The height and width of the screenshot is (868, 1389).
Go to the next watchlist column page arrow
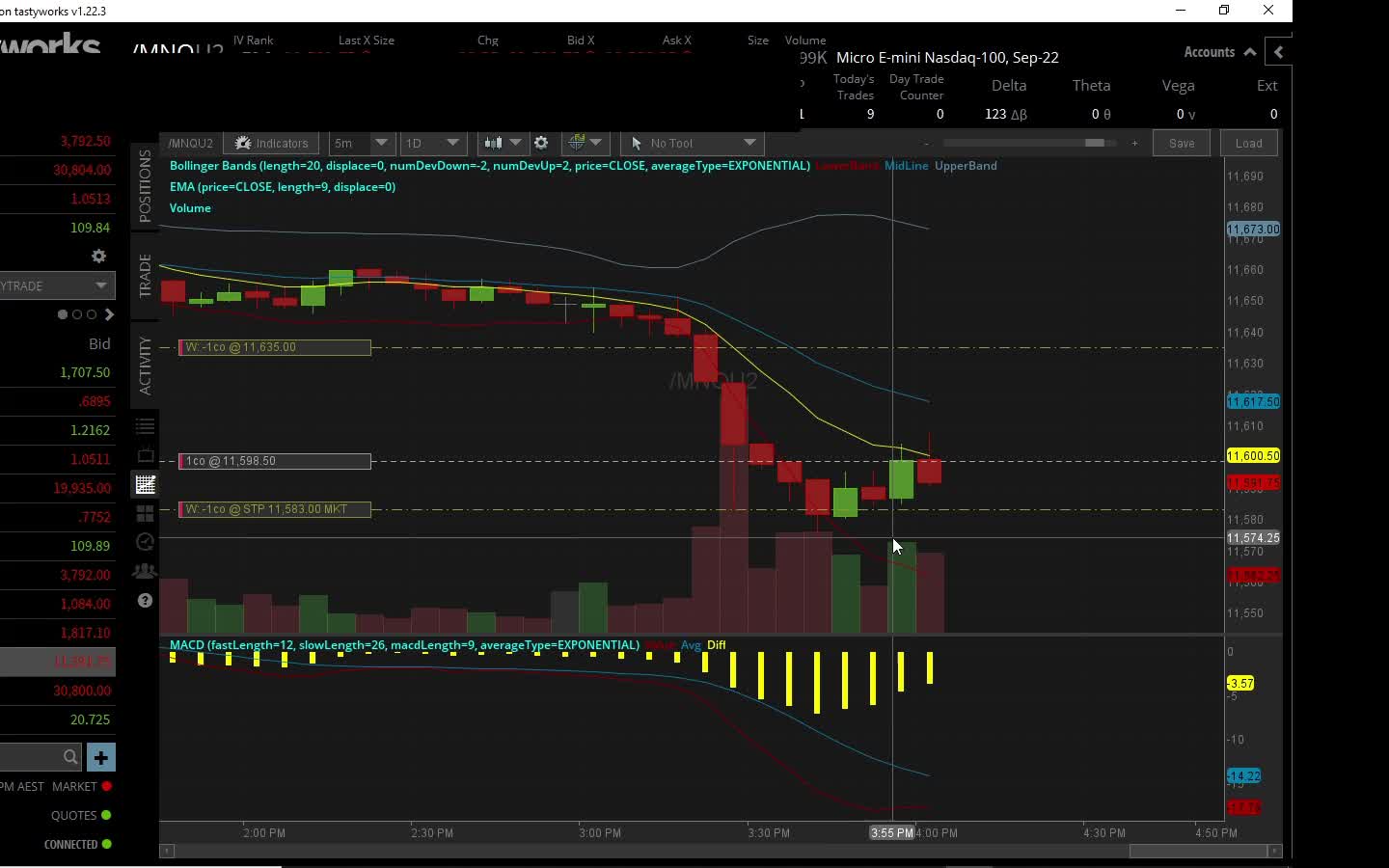pos(109,314)
